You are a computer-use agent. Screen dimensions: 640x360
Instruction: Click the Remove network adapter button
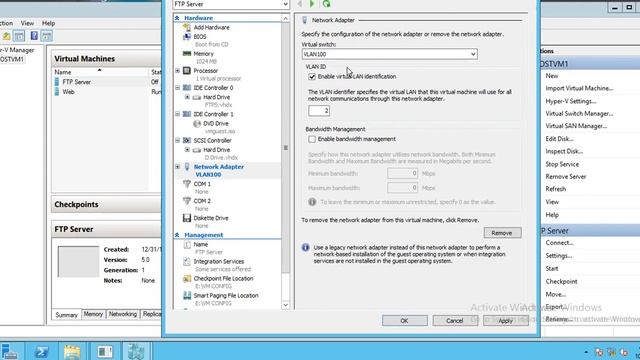(x=502, y=233)
